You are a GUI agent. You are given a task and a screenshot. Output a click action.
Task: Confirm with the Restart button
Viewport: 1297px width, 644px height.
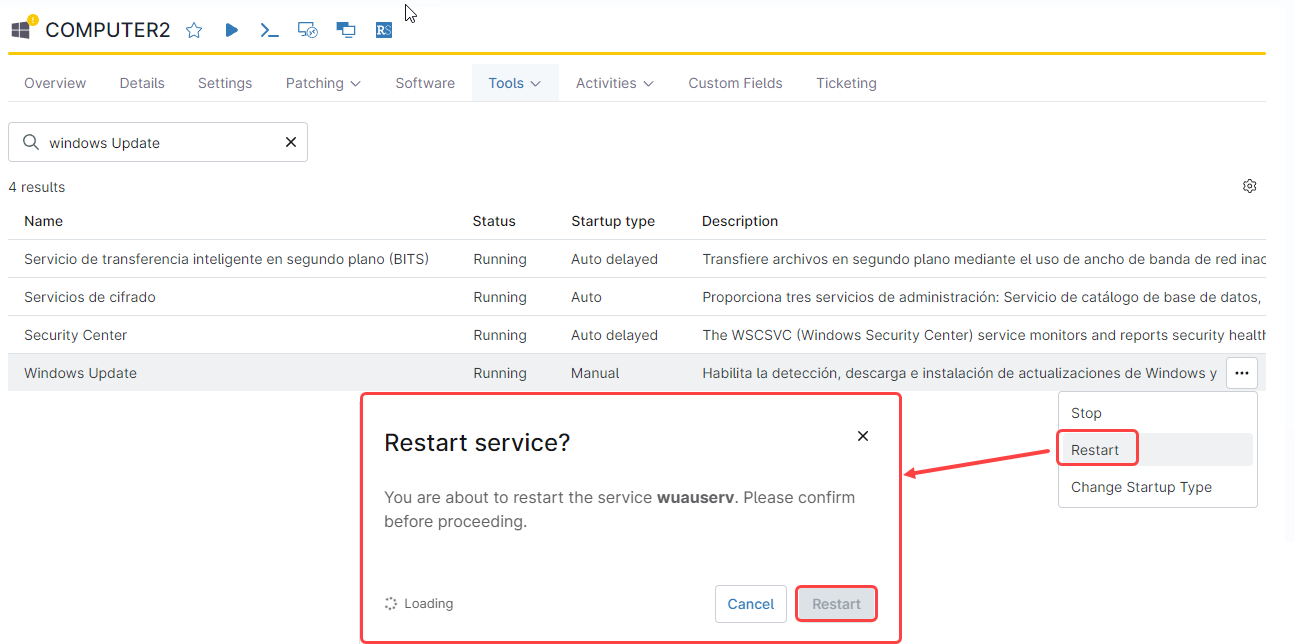point(836,604)
